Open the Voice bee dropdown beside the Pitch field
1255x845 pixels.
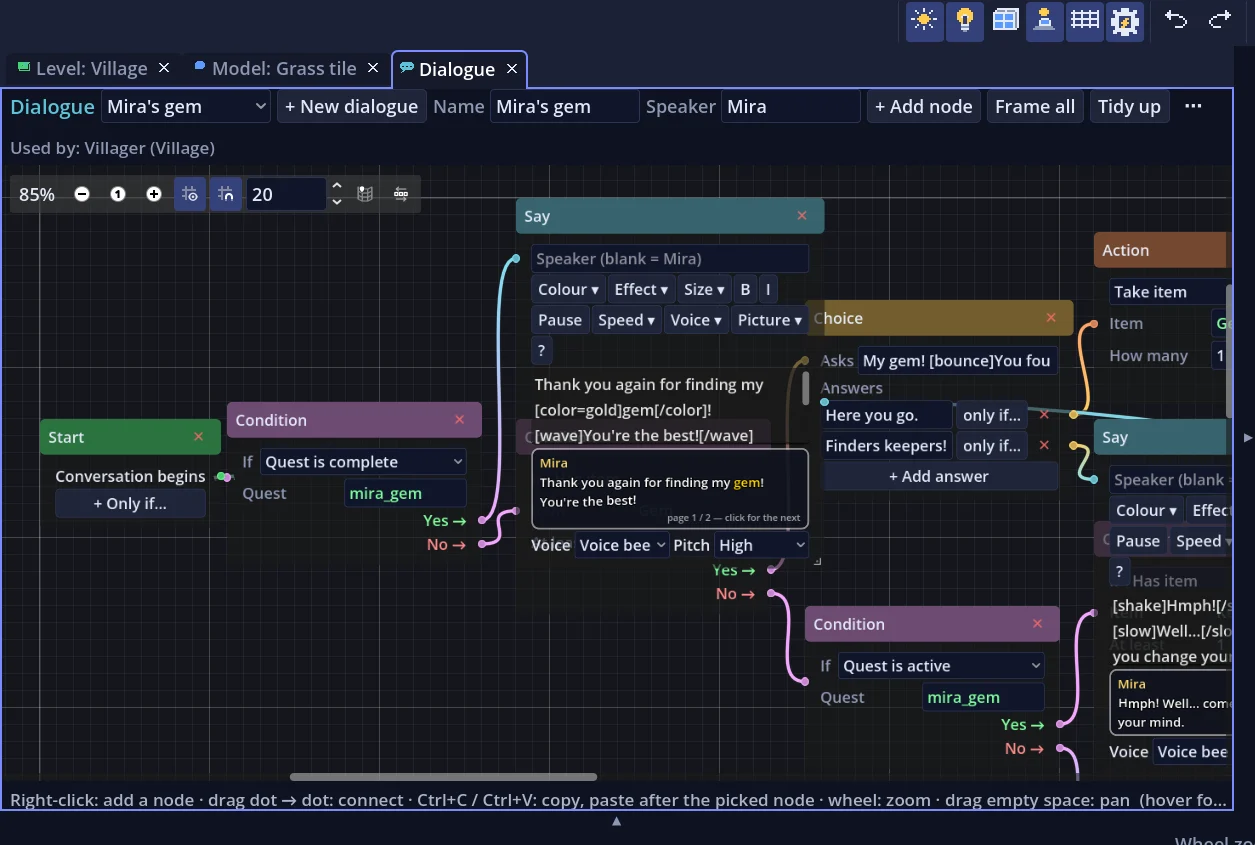[x=622, y=545]
